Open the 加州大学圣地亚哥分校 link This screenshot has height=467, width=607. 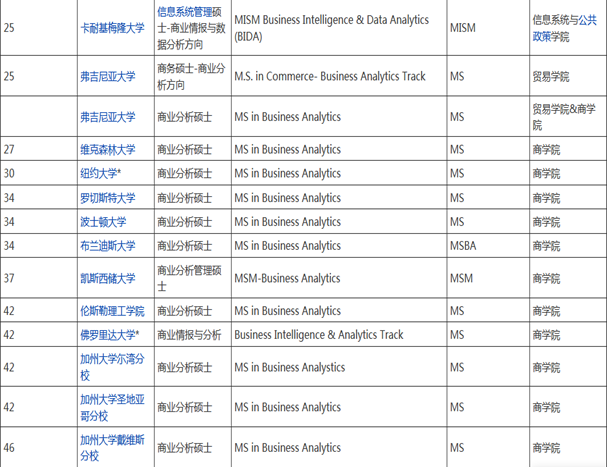coord(111,407)
